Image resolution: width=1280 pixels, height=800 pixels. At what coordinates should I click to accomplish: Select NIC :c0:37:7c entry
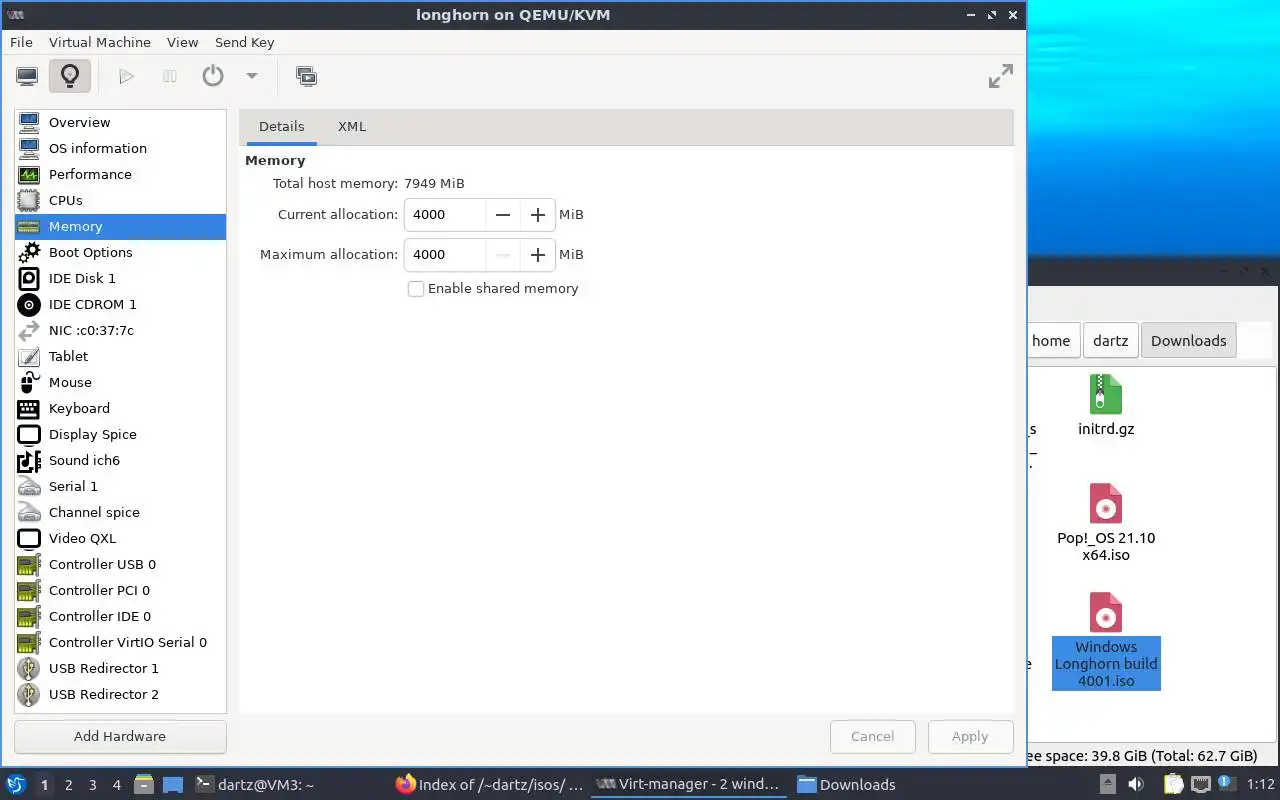pos(120,330)
